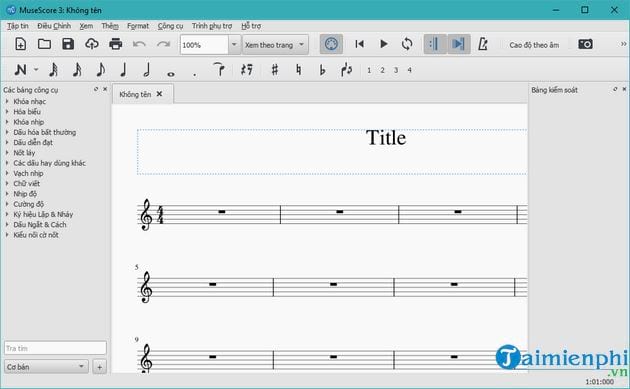Select the 32nd note duration
The image size is (630, 389).
coord(53,70)
